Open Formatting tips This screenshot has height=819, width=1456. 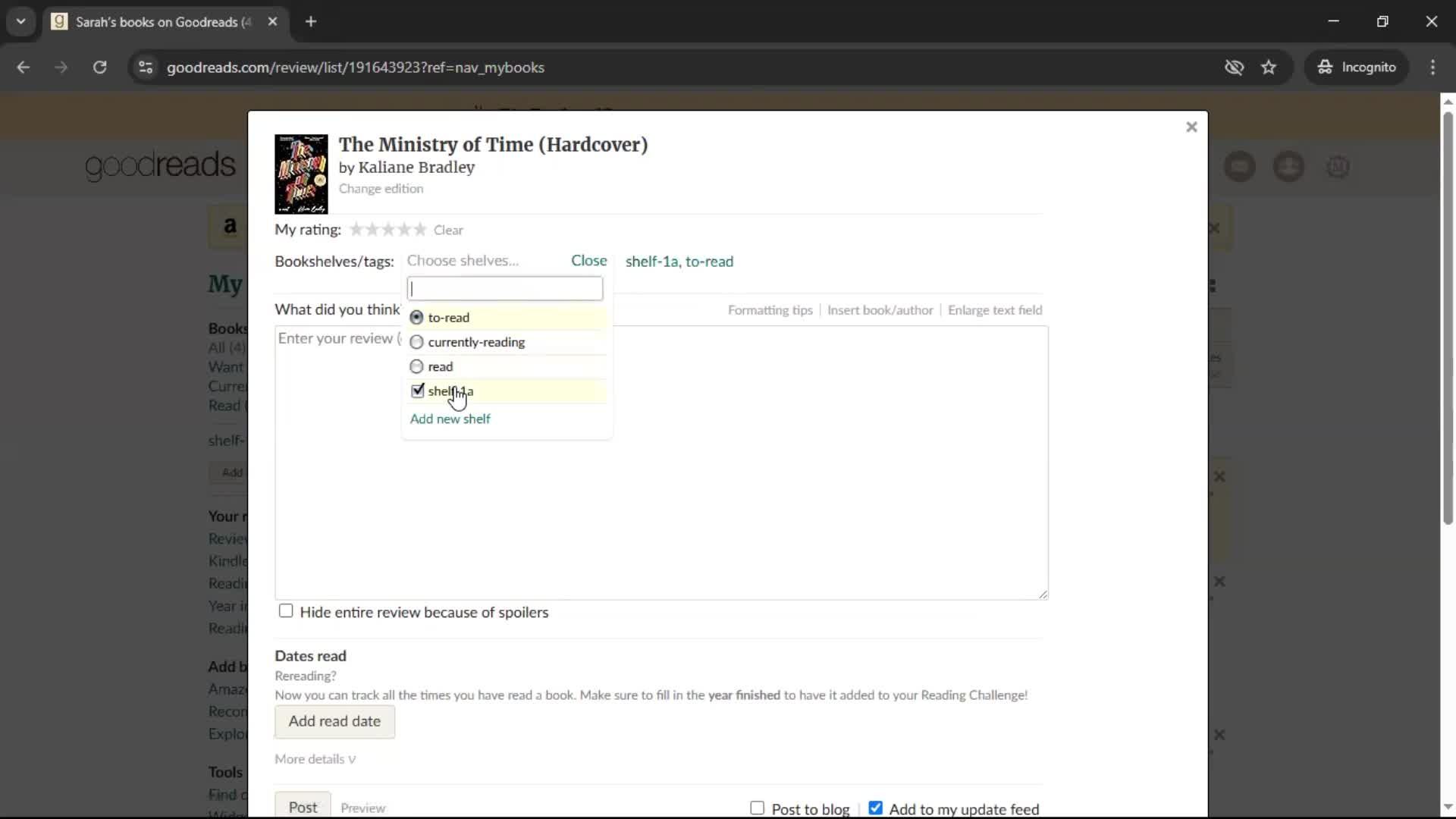tap(770, 310)
